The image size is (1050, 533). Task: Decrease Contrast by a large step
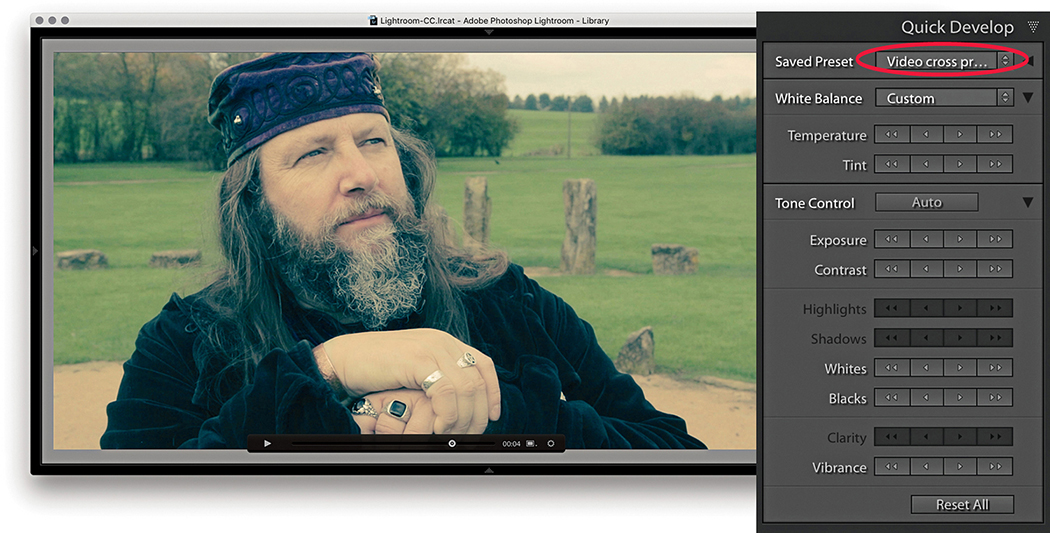pyautogui.click(x=892, y=270)
